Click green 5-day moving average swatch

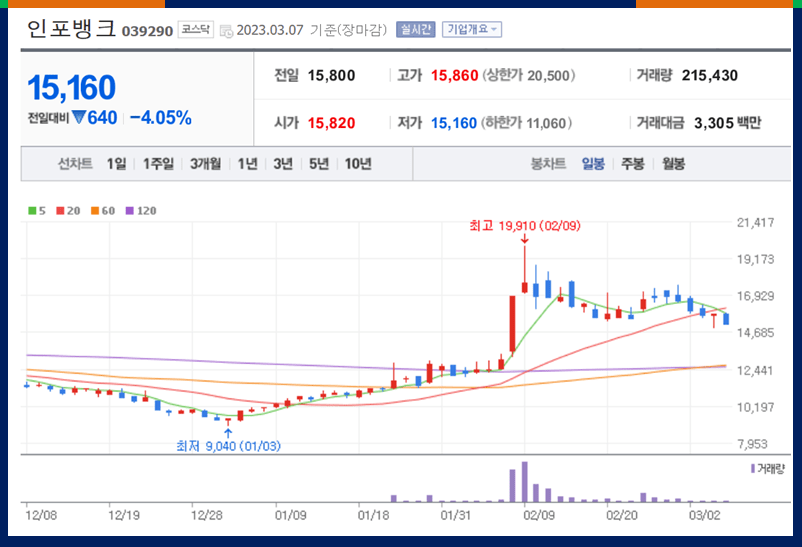(32, 211)
